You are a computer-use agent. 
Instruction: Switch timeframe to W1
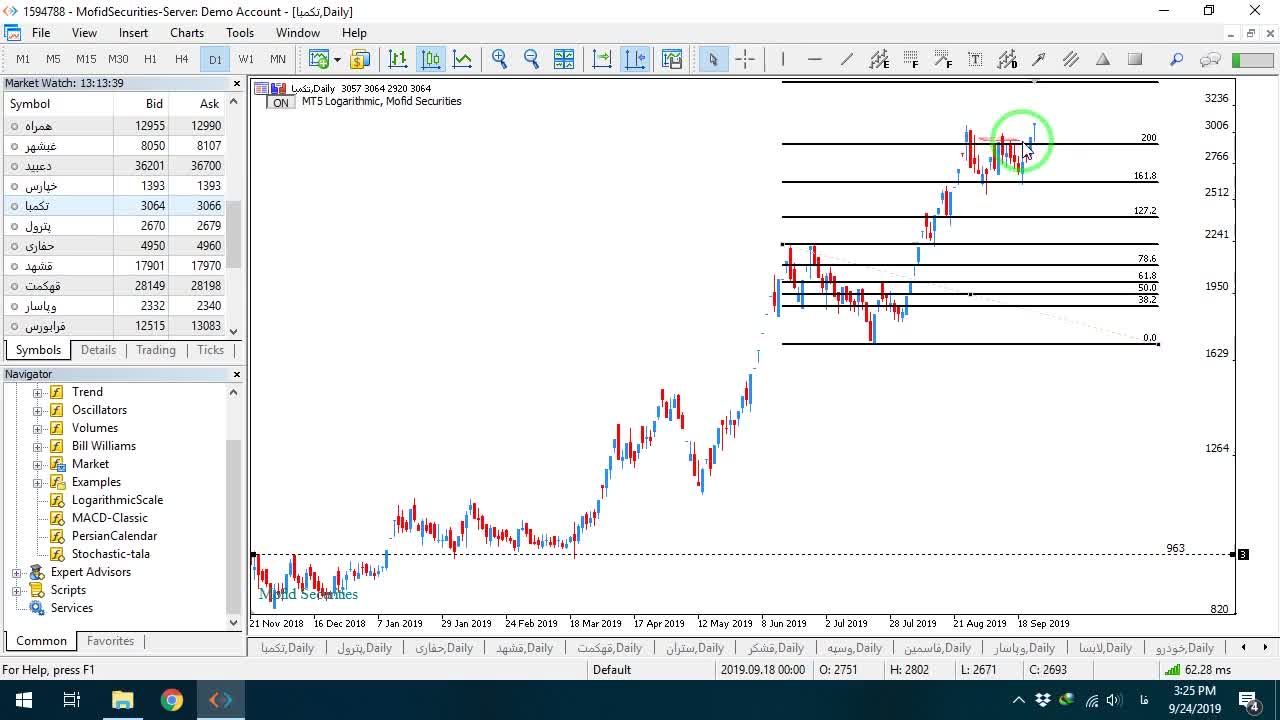[246, 59]
